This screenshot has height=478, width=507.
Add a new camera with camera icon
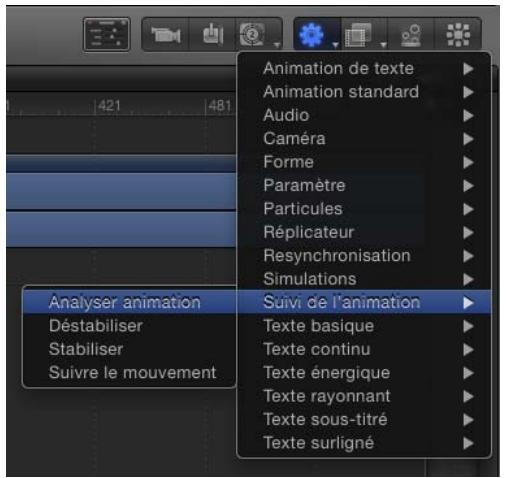(166, 35)
